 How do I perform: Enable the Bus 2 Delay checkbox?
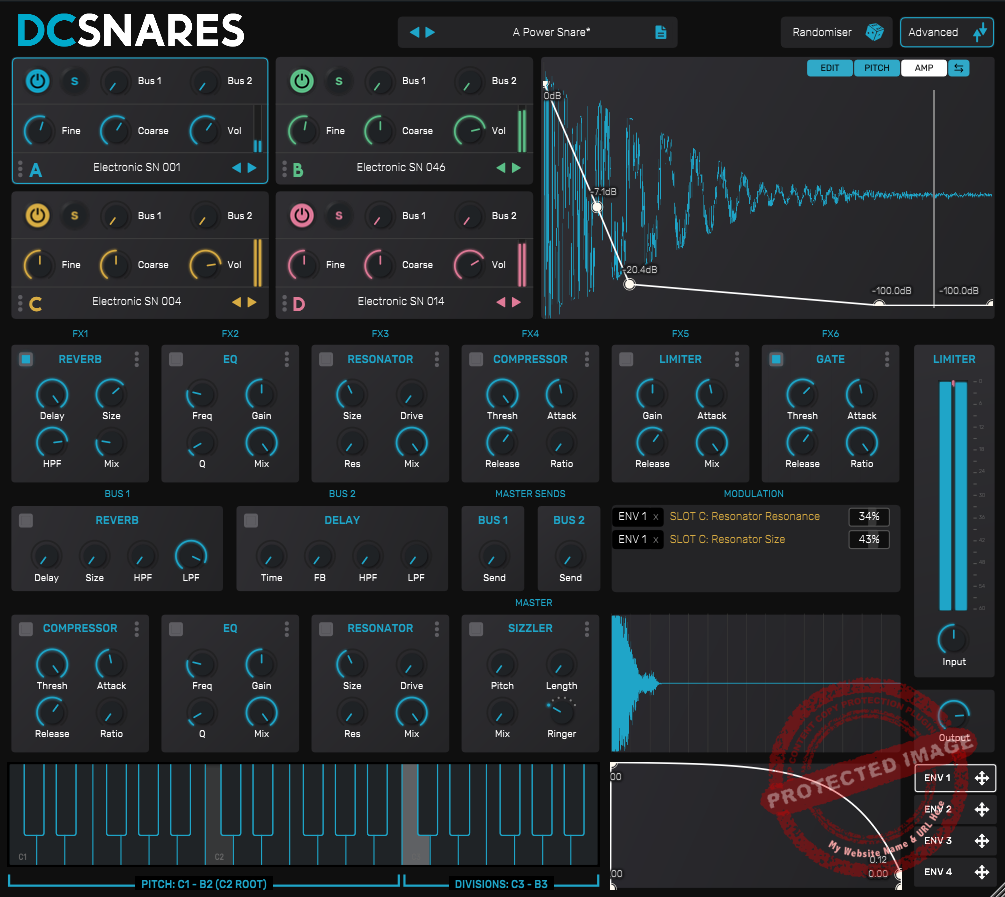point(251,520)
